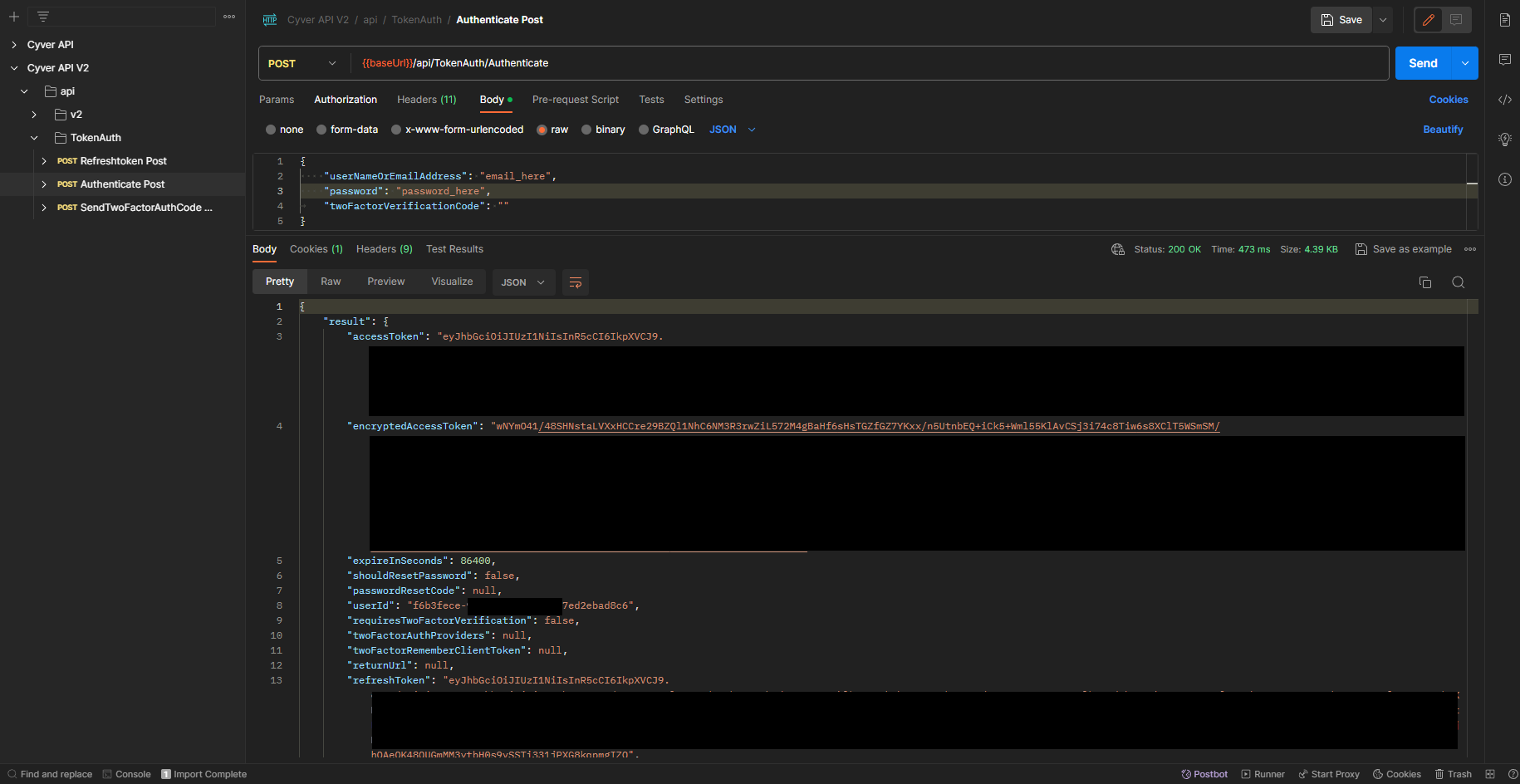Open the documentation panel on the right sidebar
The height and width of the screenshot is (784, 1520).
[1505, 20]
